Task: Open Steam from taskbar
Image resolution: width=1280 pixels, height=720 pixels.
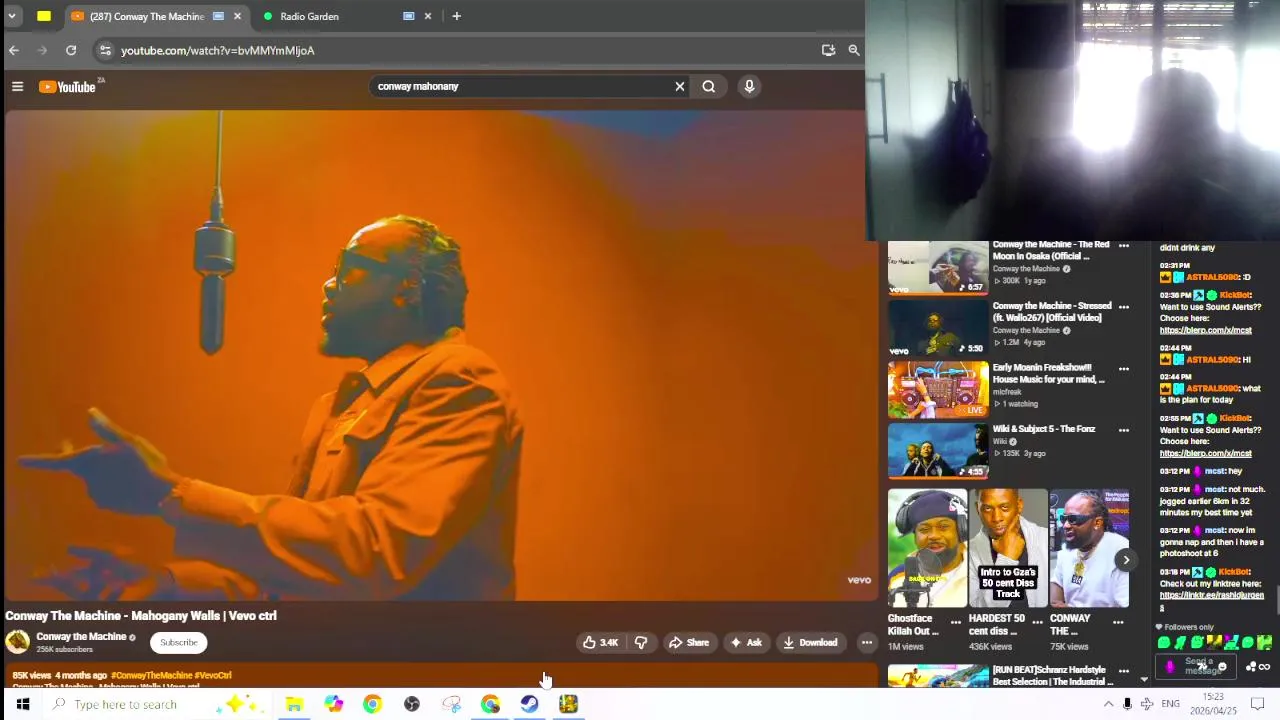Action: pyautogui.click(x=529, y=704)
